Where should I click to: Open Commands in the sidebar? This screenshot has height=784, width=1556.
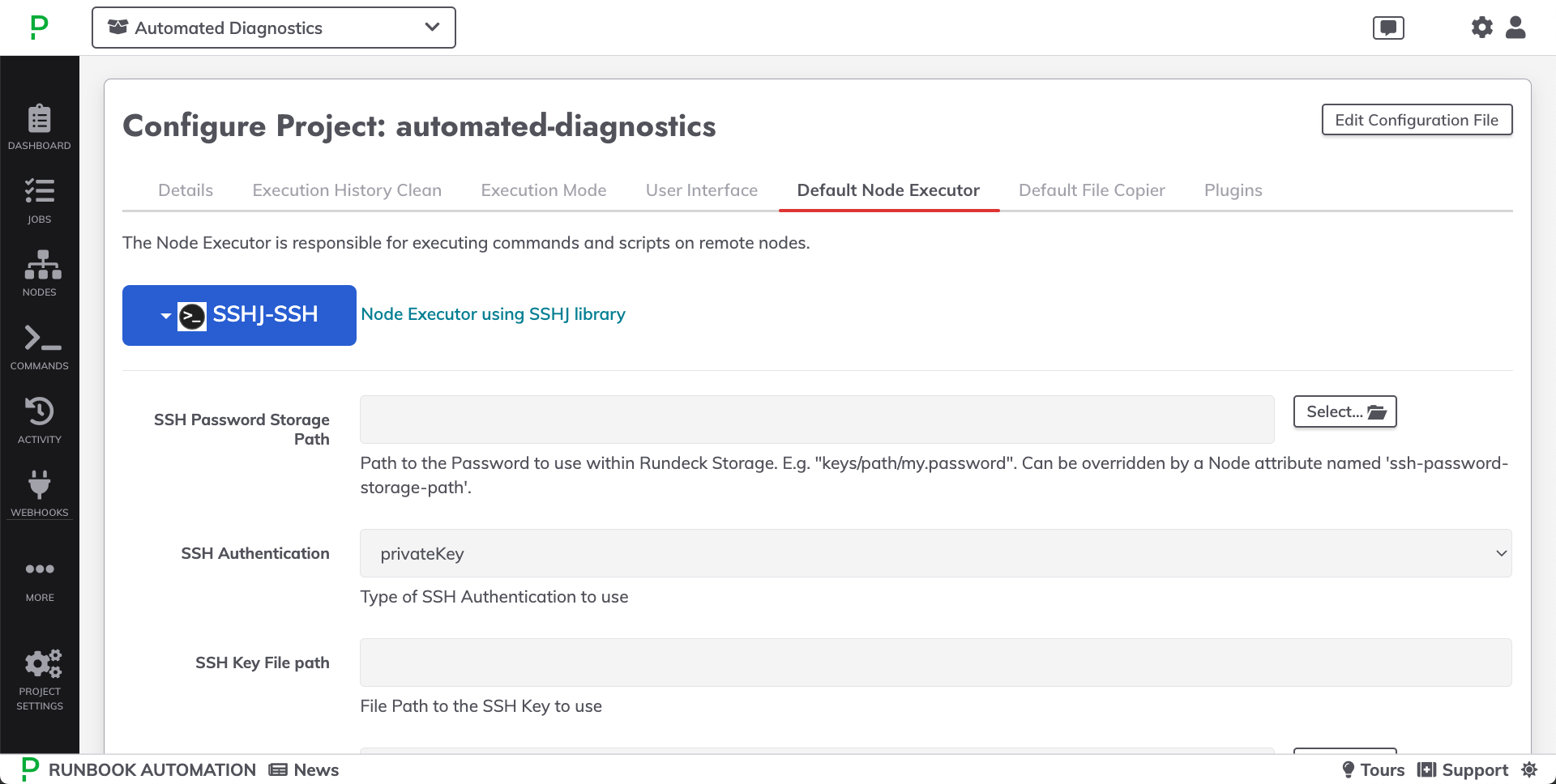point(40,347)
